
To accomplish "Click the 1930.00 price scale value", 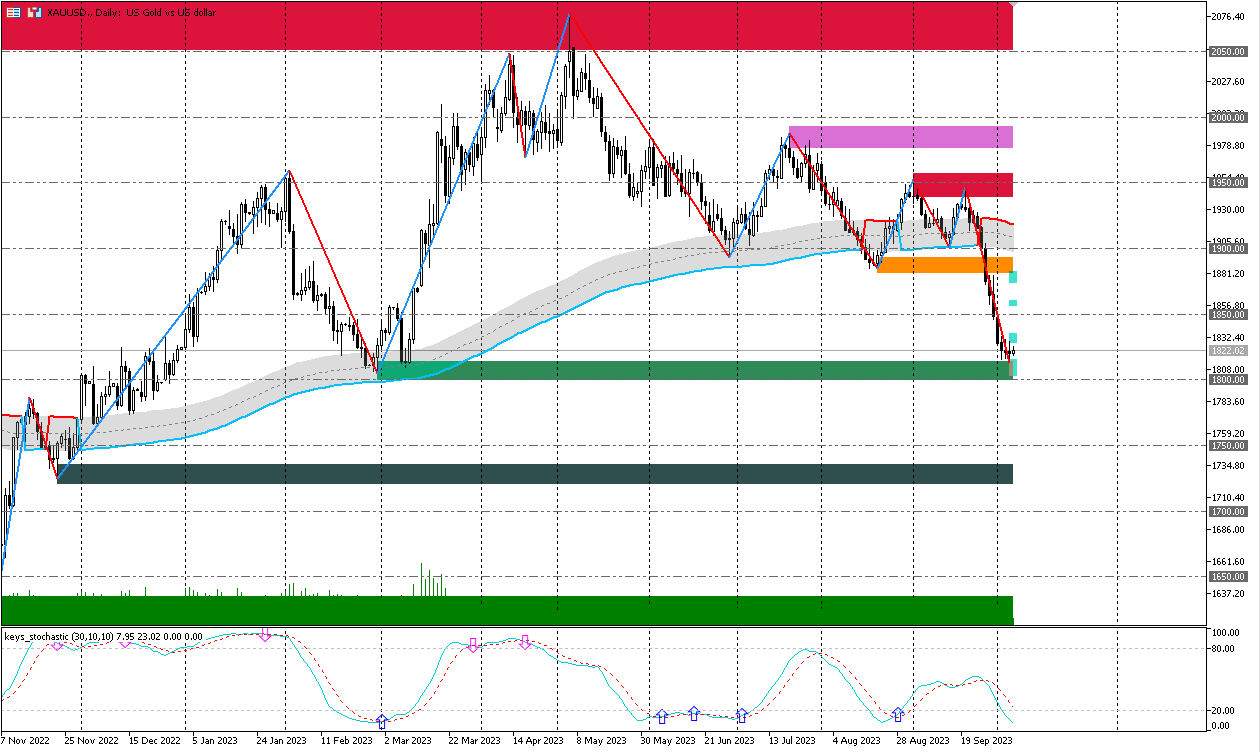I will click(x=1226, y=209).
